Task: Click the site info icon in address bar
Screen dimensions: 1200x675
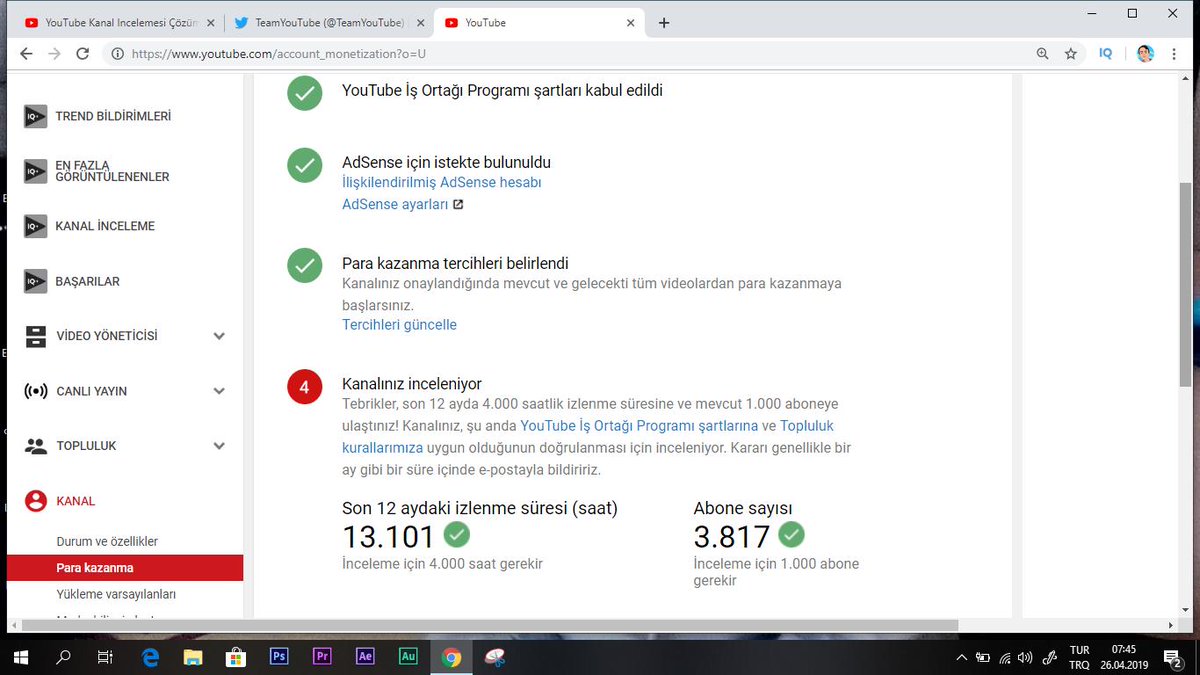Action: point(117,54)
